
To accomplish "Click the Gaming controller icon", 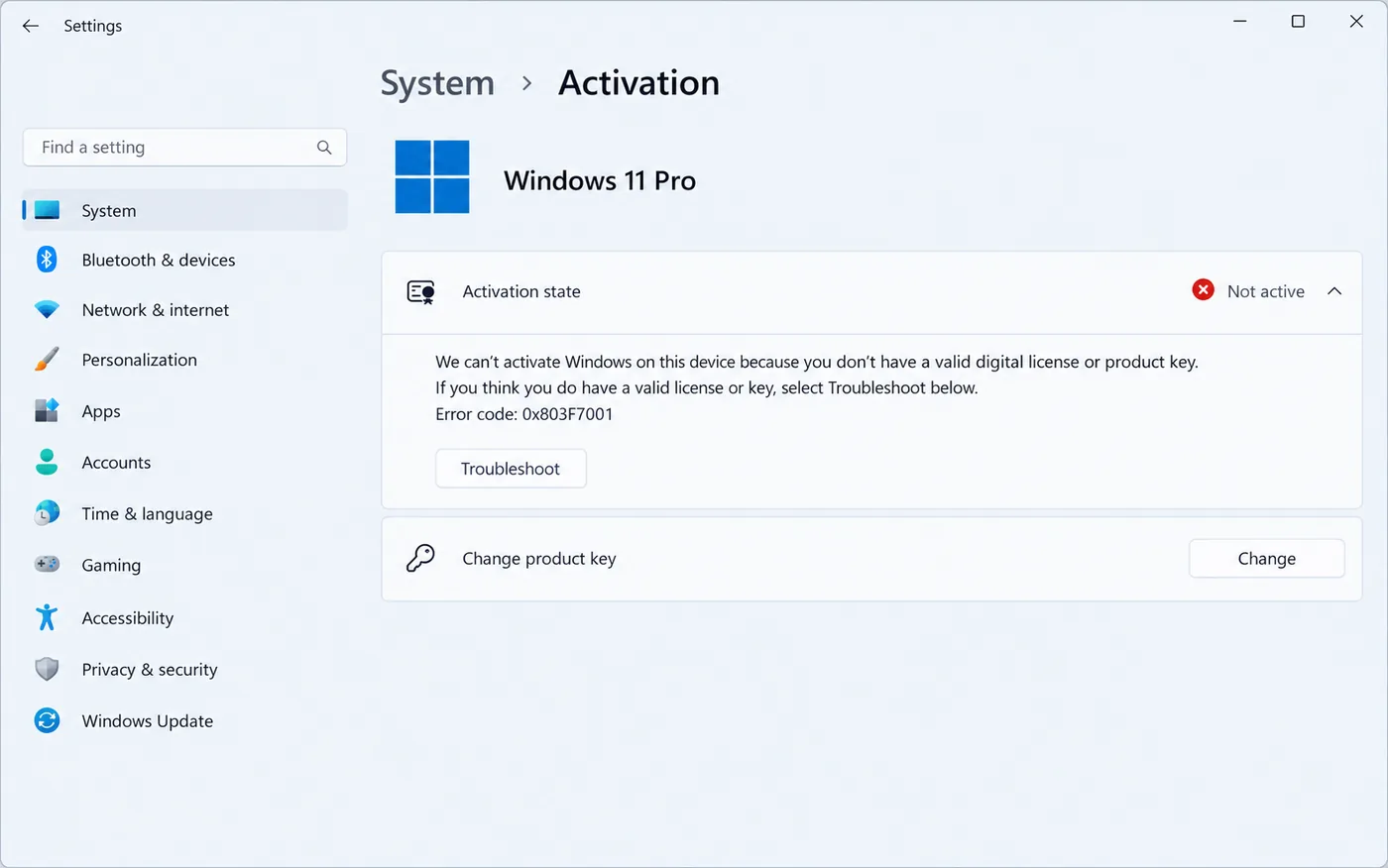I will (x=47, y=565).
